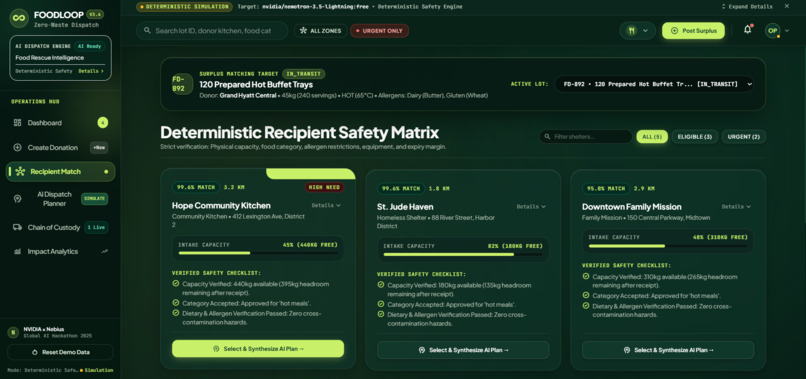
Task: Click the lot ID search input field
Action: 212,31
